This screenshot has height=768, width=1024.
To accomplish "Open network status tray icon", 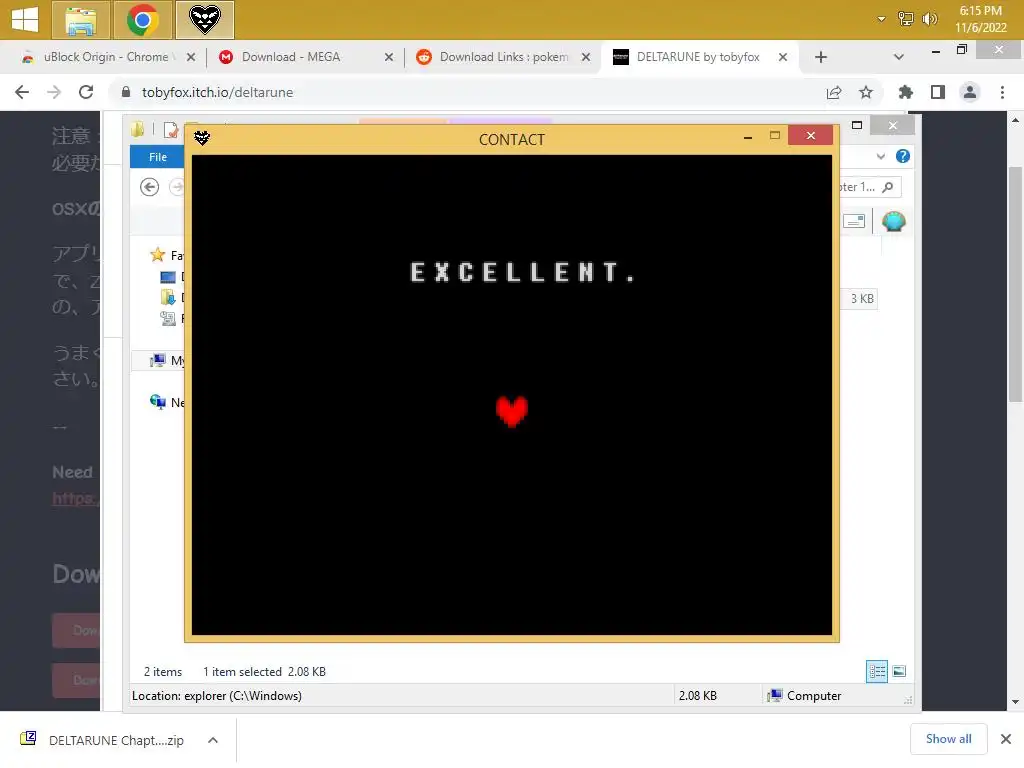I will [x=905, y=19].
